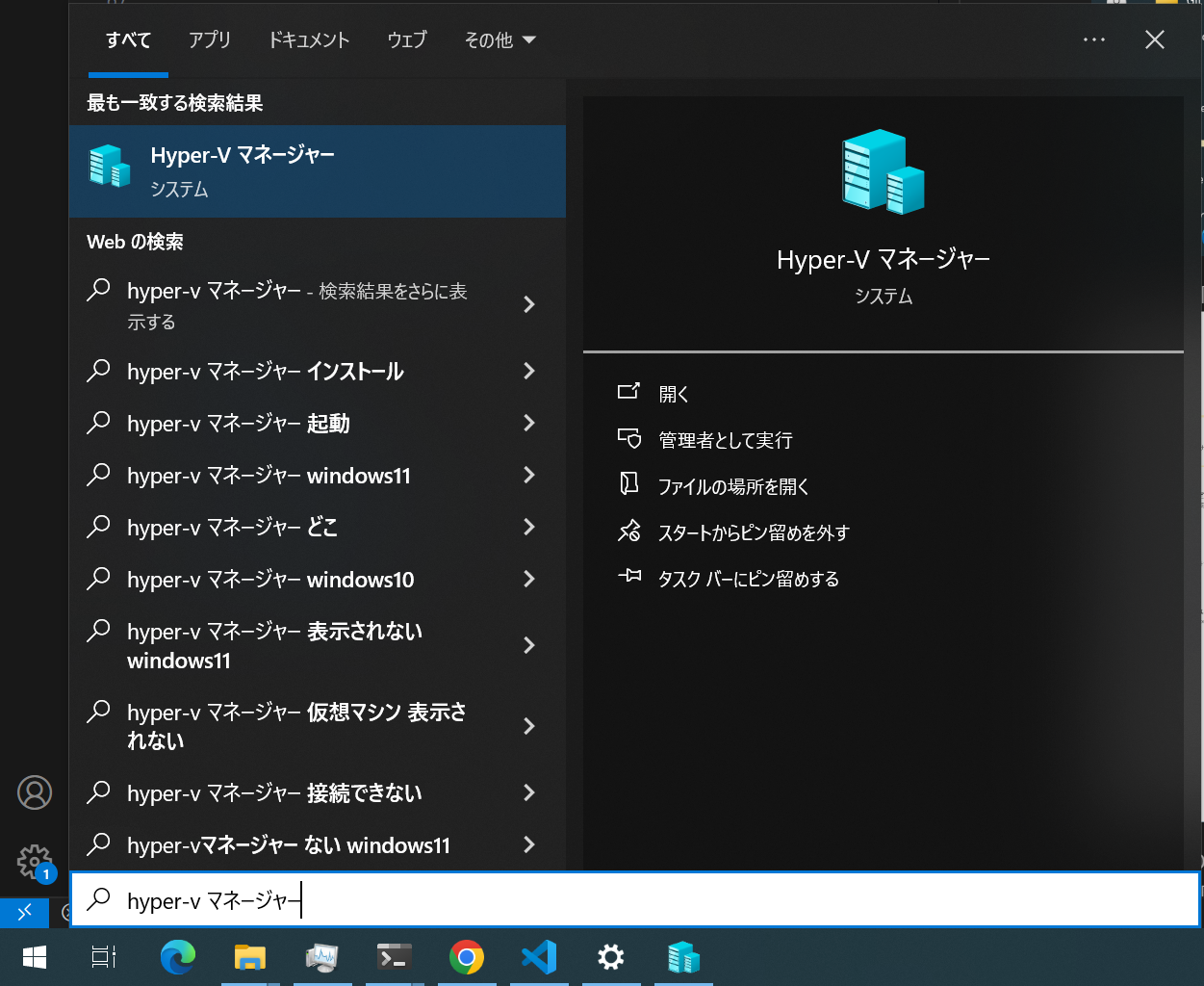Open the Hyper-V マネージャー best match result
This screenshot has height=986, width=1204.
pos(317,171)
